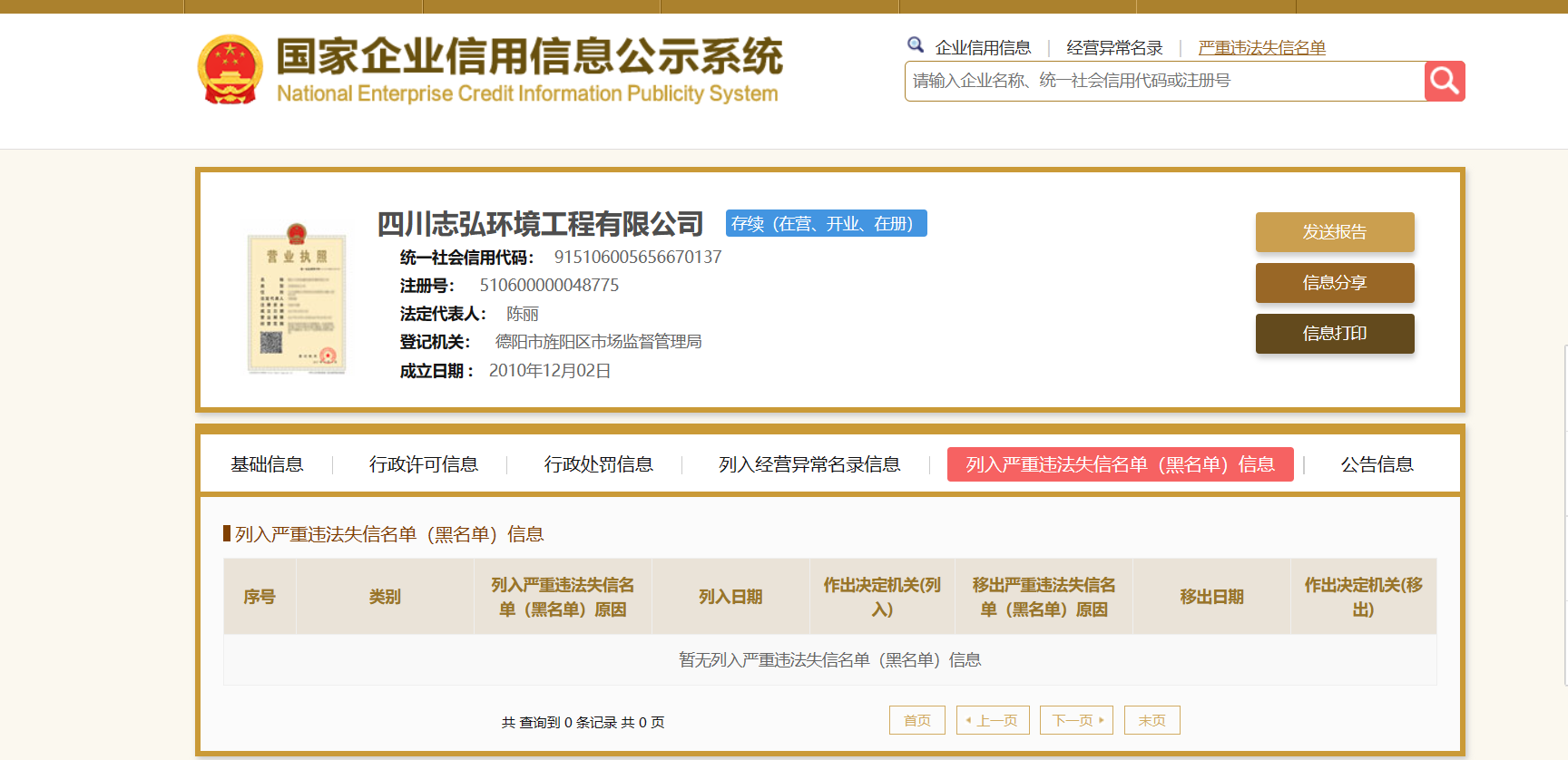
Task: Click the 上一页 previous page button
Action: coord(993,720)
